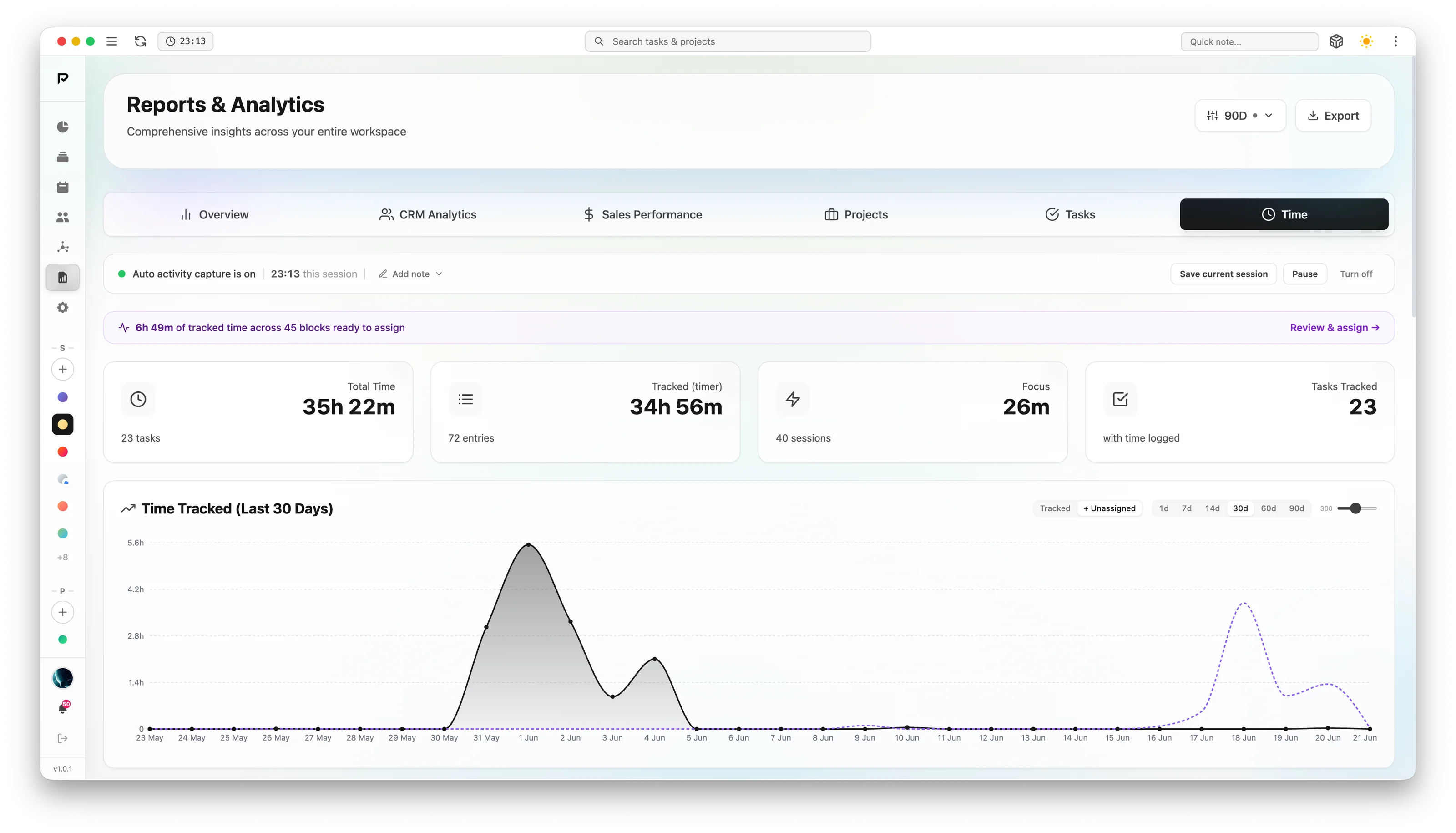
Task: Click the refresh sync icon
Action: pos(140,41)
